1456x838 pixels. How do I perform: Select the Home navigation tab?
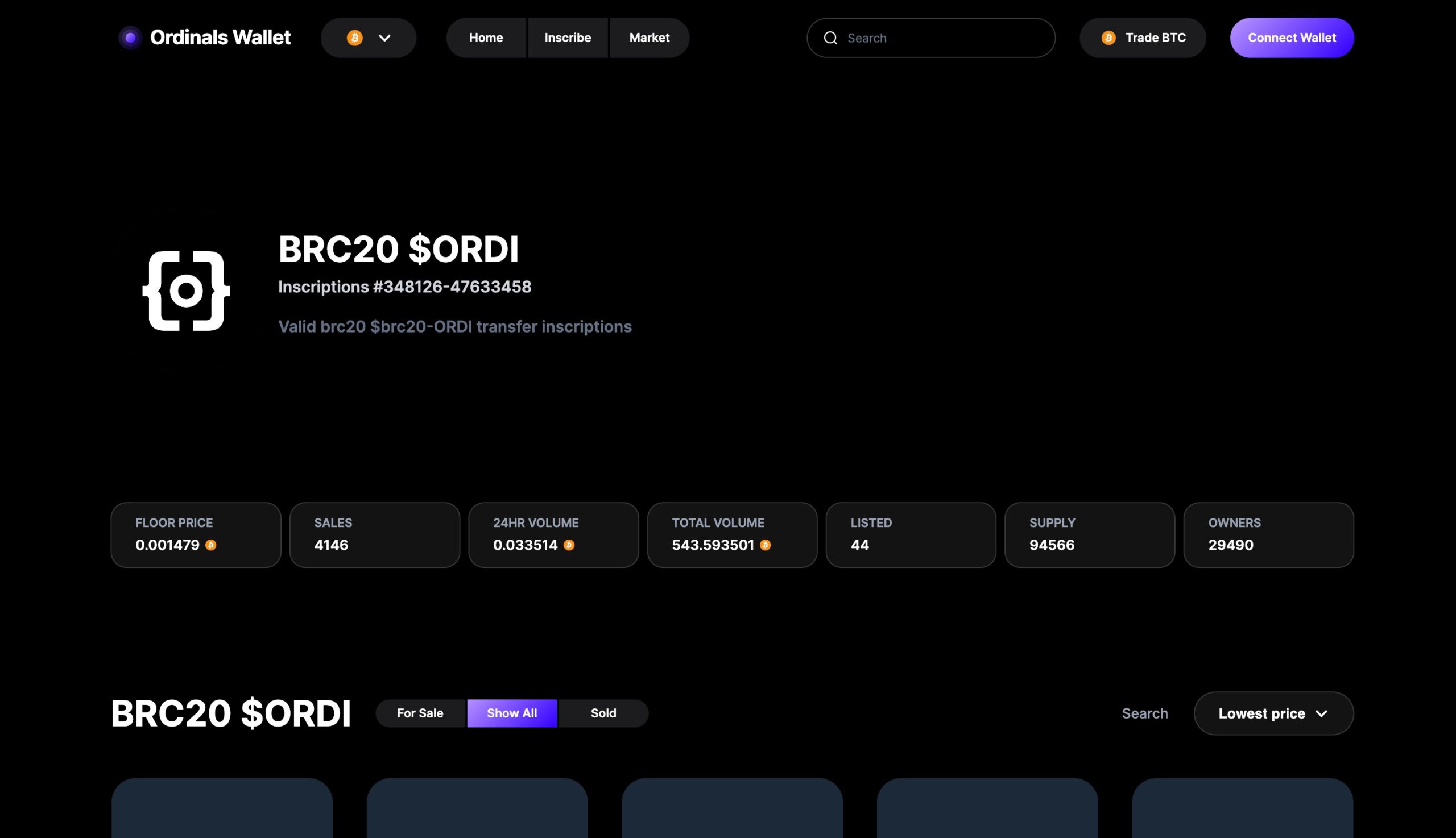pos(486,37)
